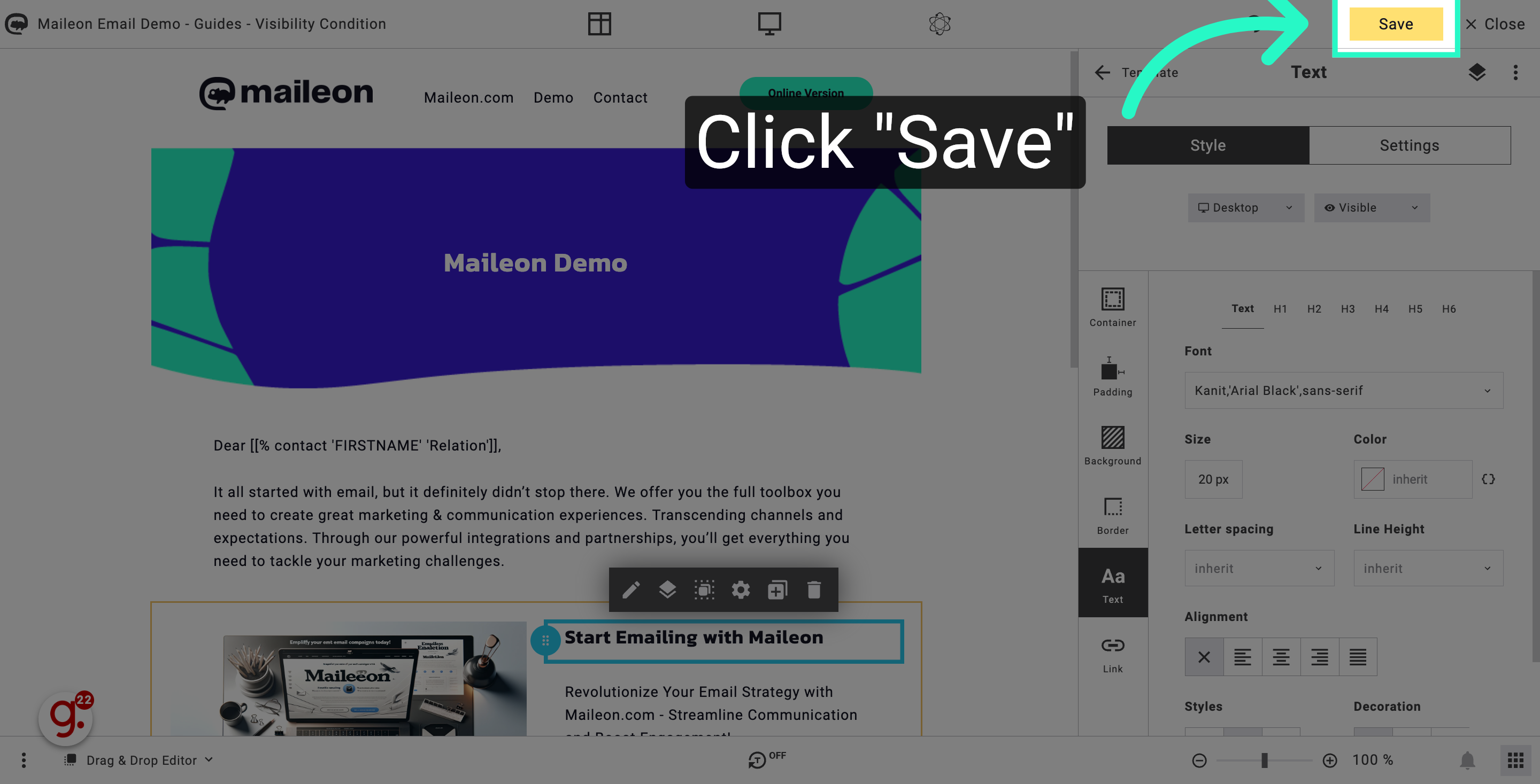Click the atom-shaped icon in top bar

coord(939,24)
